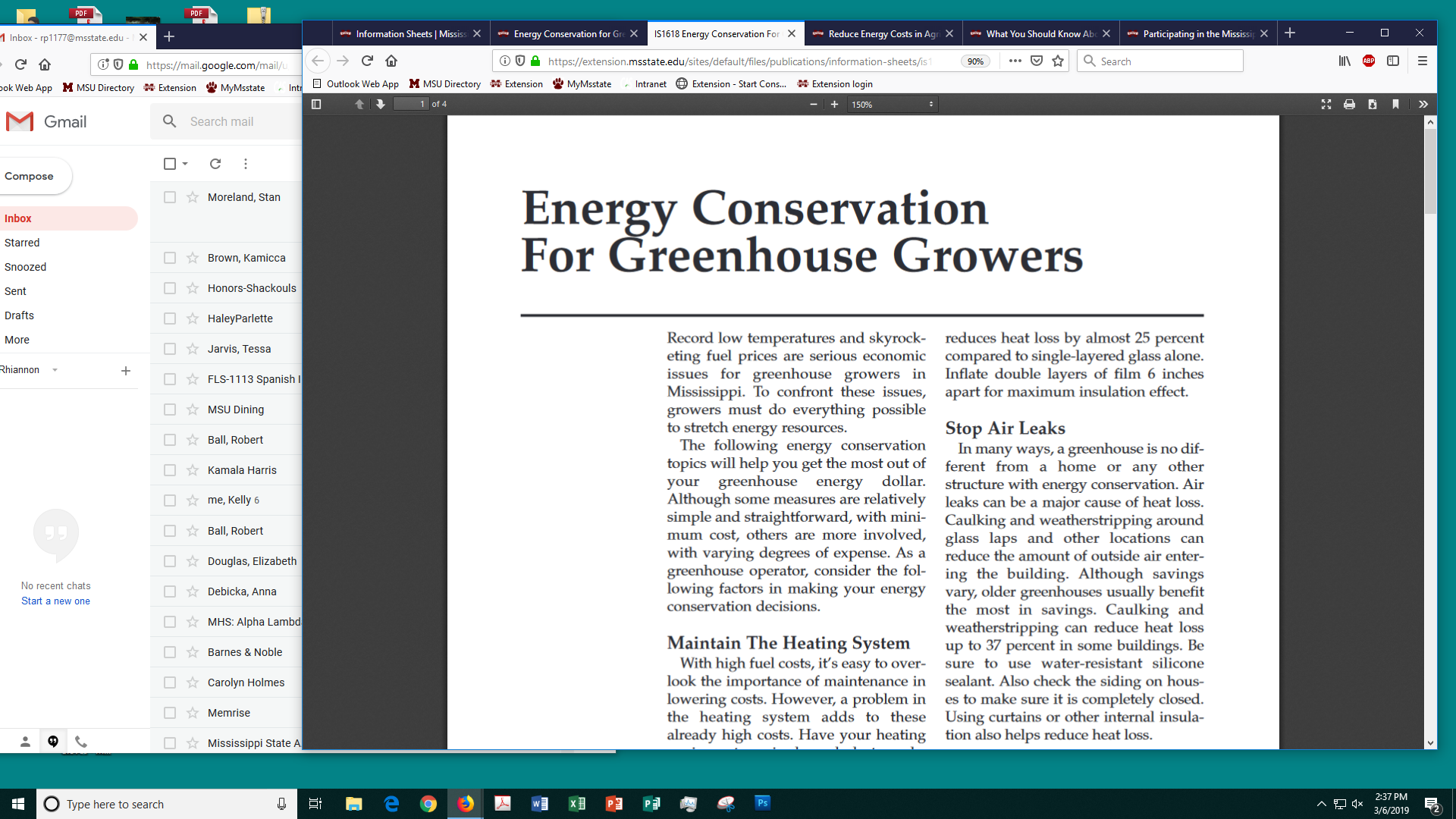Click the PDF vertical scrollbar thumb

[1430, 171]
